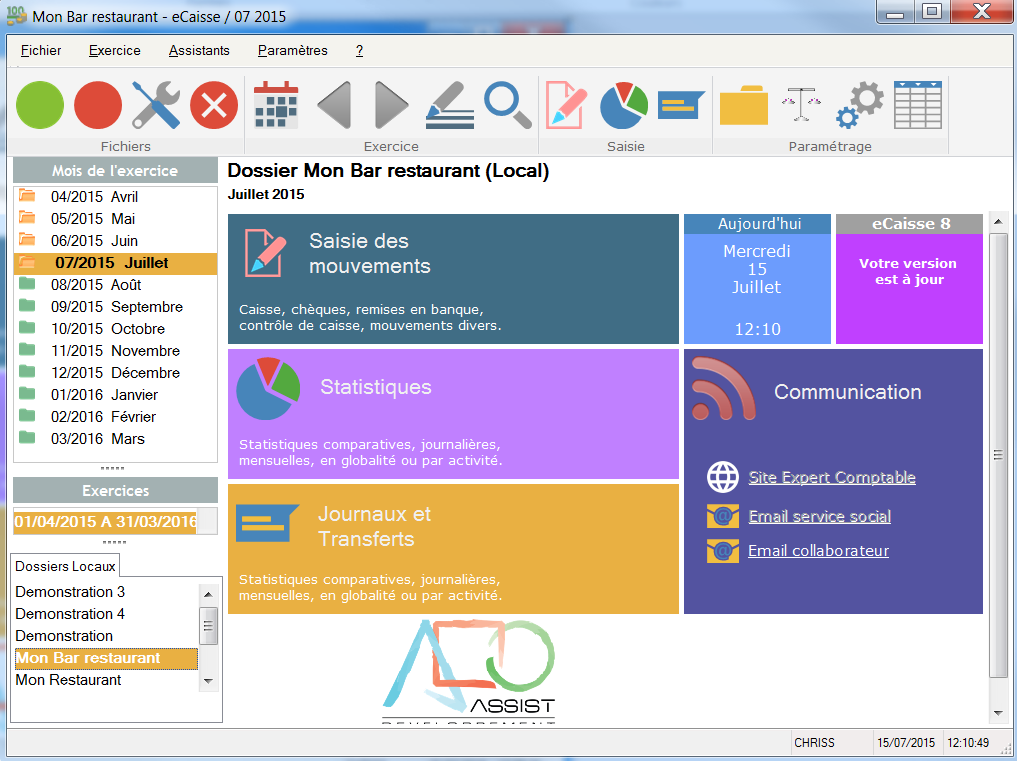Click the pencil icon in Saisie des mouvements tile
The height and width of the screenshot is (761, 1017).
tap(265, 253)
